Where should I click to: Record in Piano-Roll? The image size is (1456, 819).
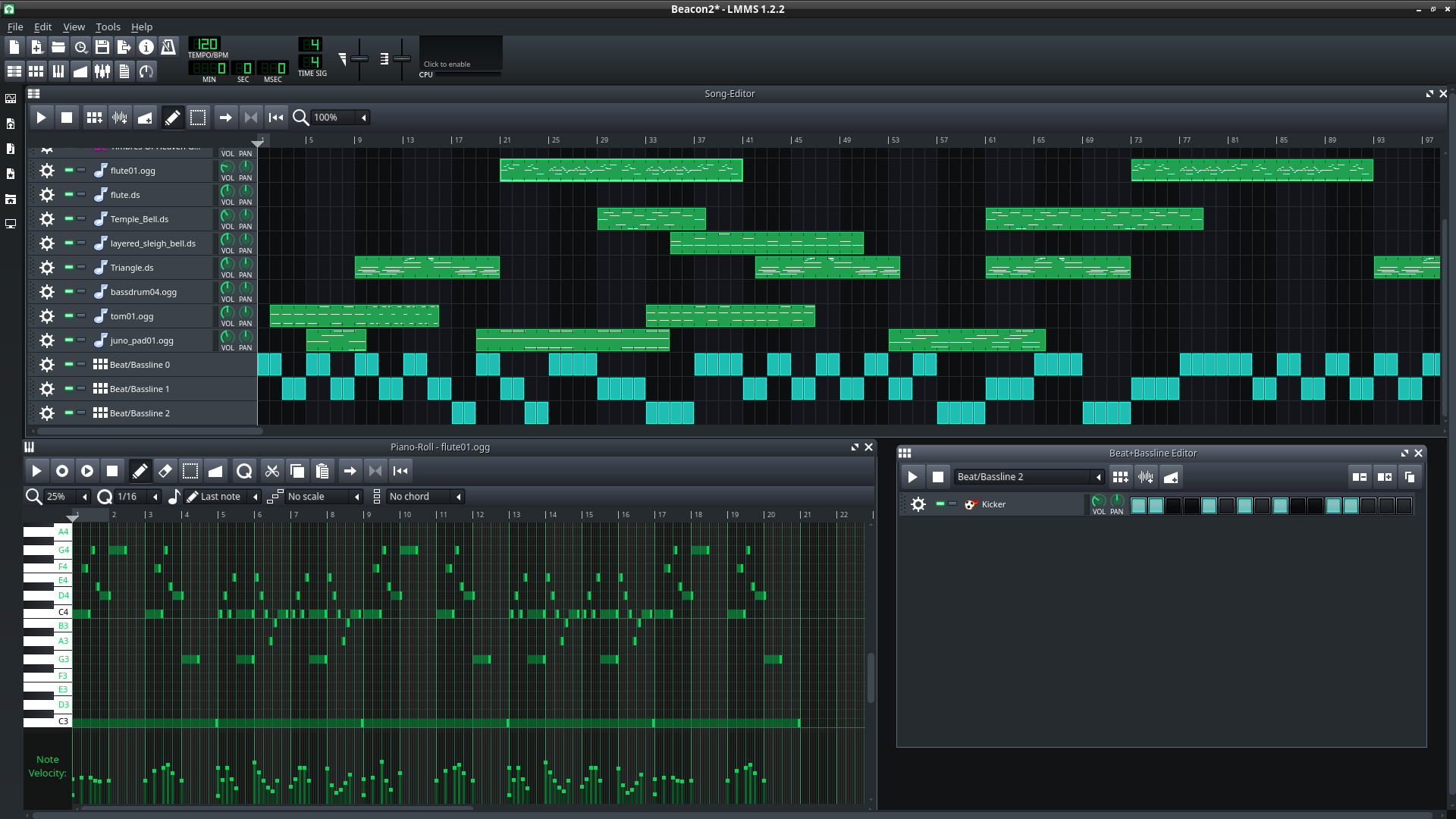(62, 471)
